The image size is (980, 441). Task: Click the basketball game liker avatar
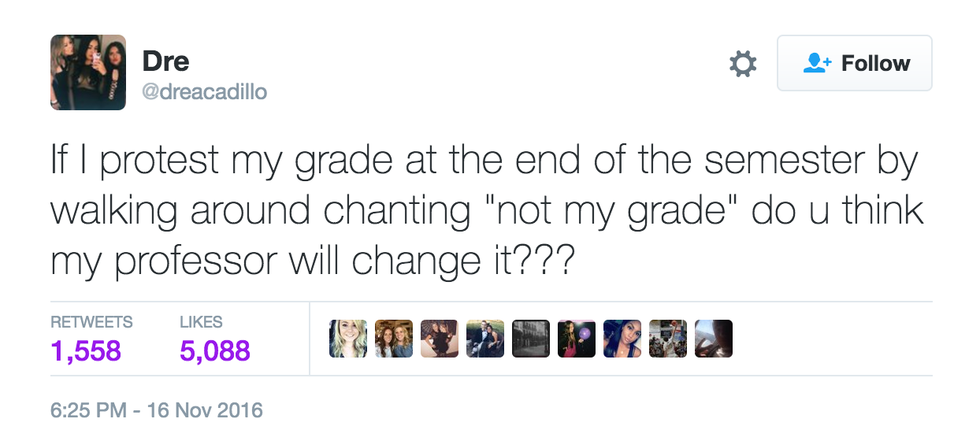[668, 339]
